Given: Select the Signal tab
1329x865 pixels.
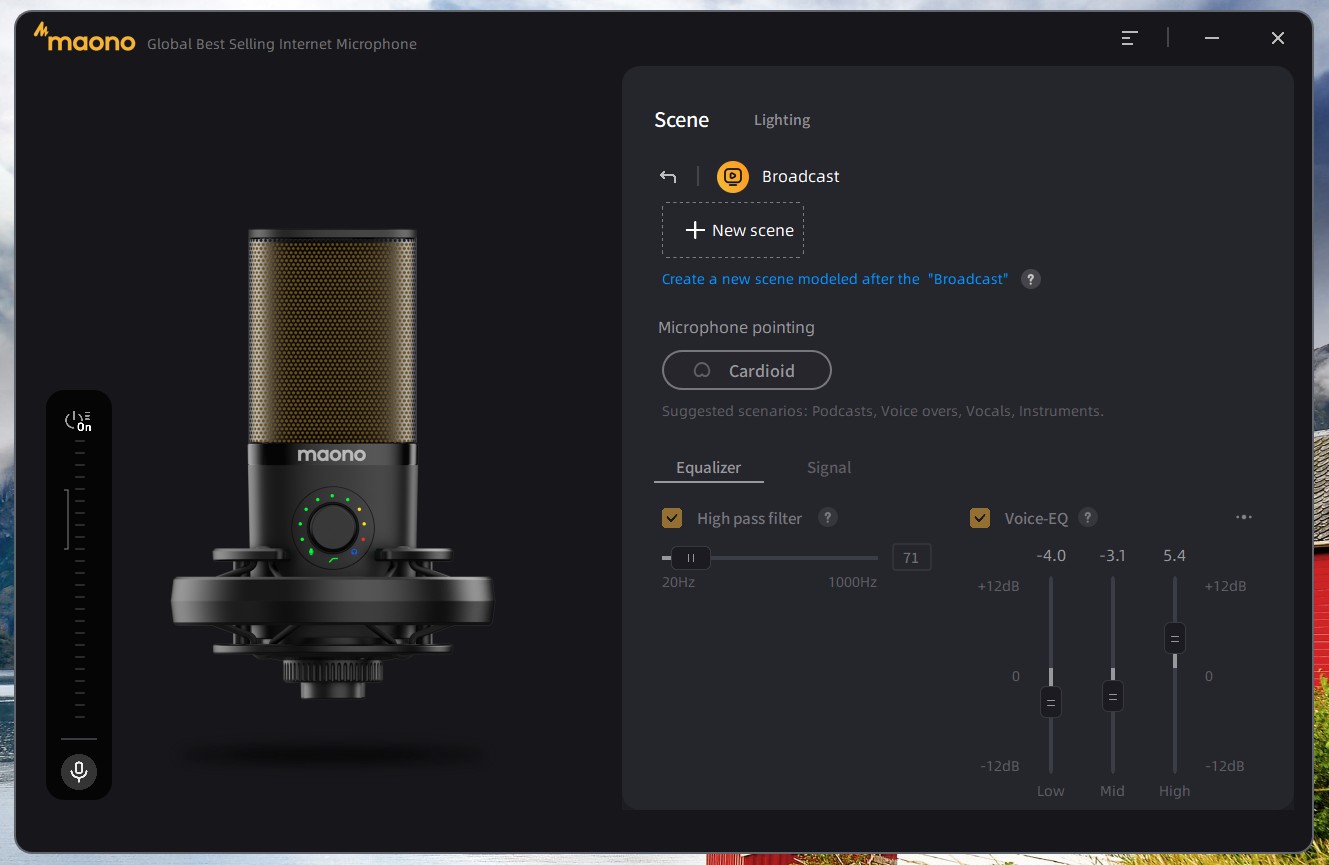Looking at the screenshot, I should click(829, 468).
